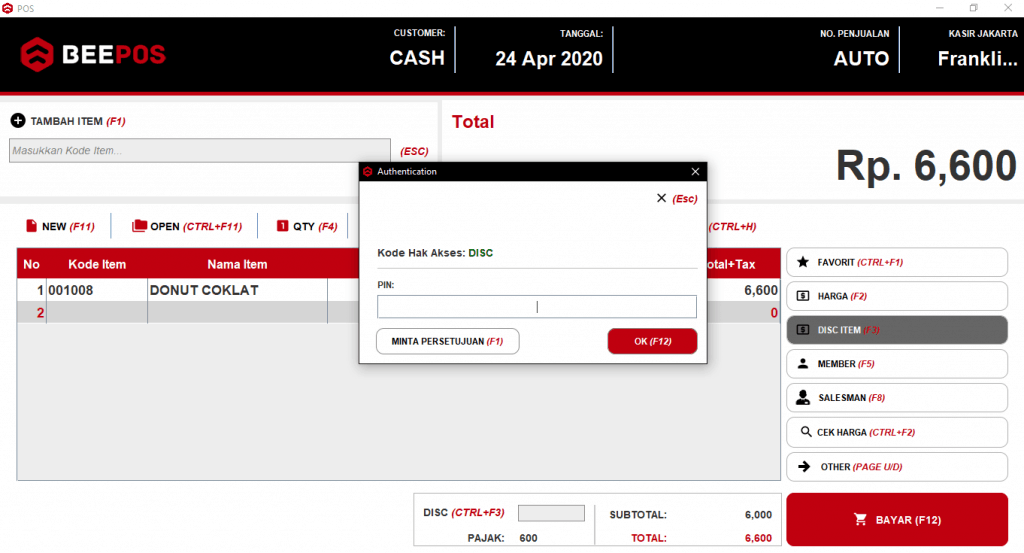Click the Harga price tag icon

(803, 296)
